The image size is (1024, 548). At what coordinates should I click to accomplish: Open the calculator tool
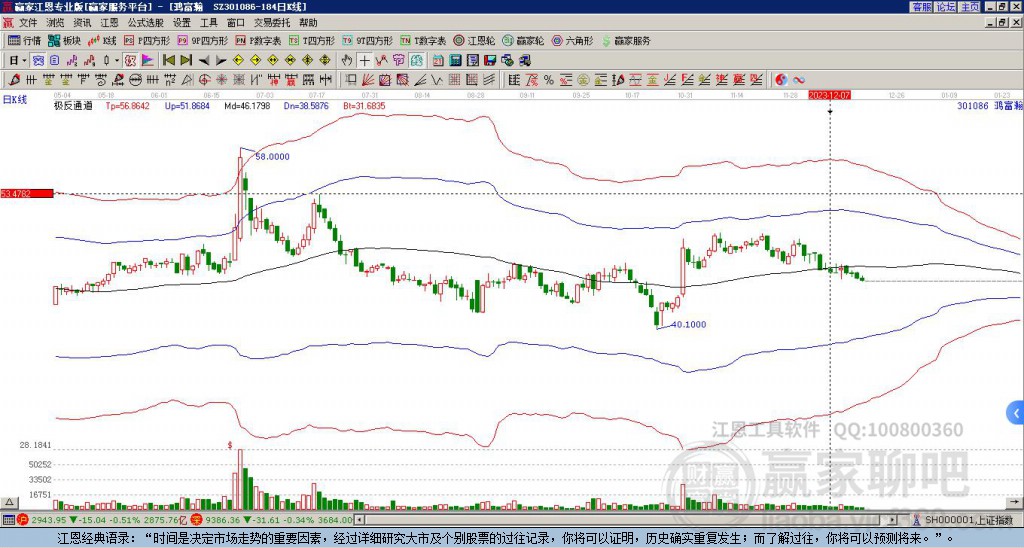click(x=455, y=61)
